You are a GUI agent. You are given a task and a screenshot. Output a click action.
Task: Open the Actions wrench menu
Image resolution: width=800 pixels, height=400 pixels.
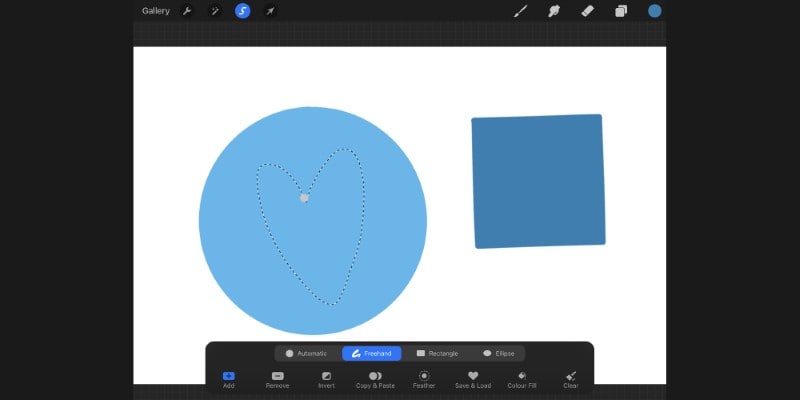pyautogui.click(x=187, y=11)
